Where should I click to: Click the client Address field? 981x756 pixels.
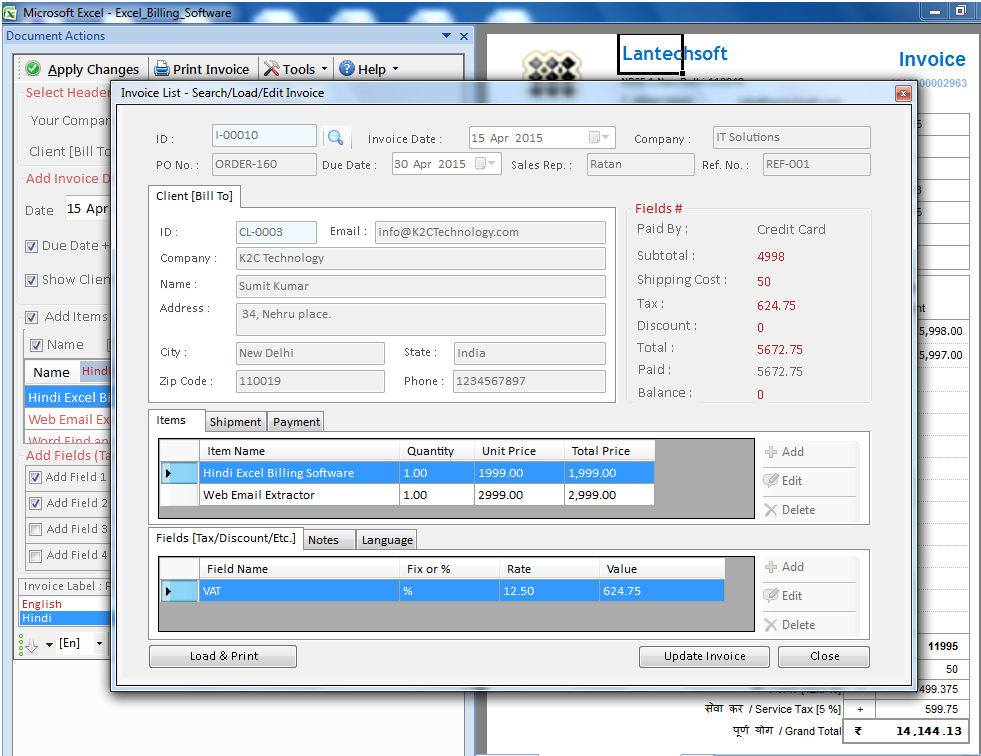421,319
